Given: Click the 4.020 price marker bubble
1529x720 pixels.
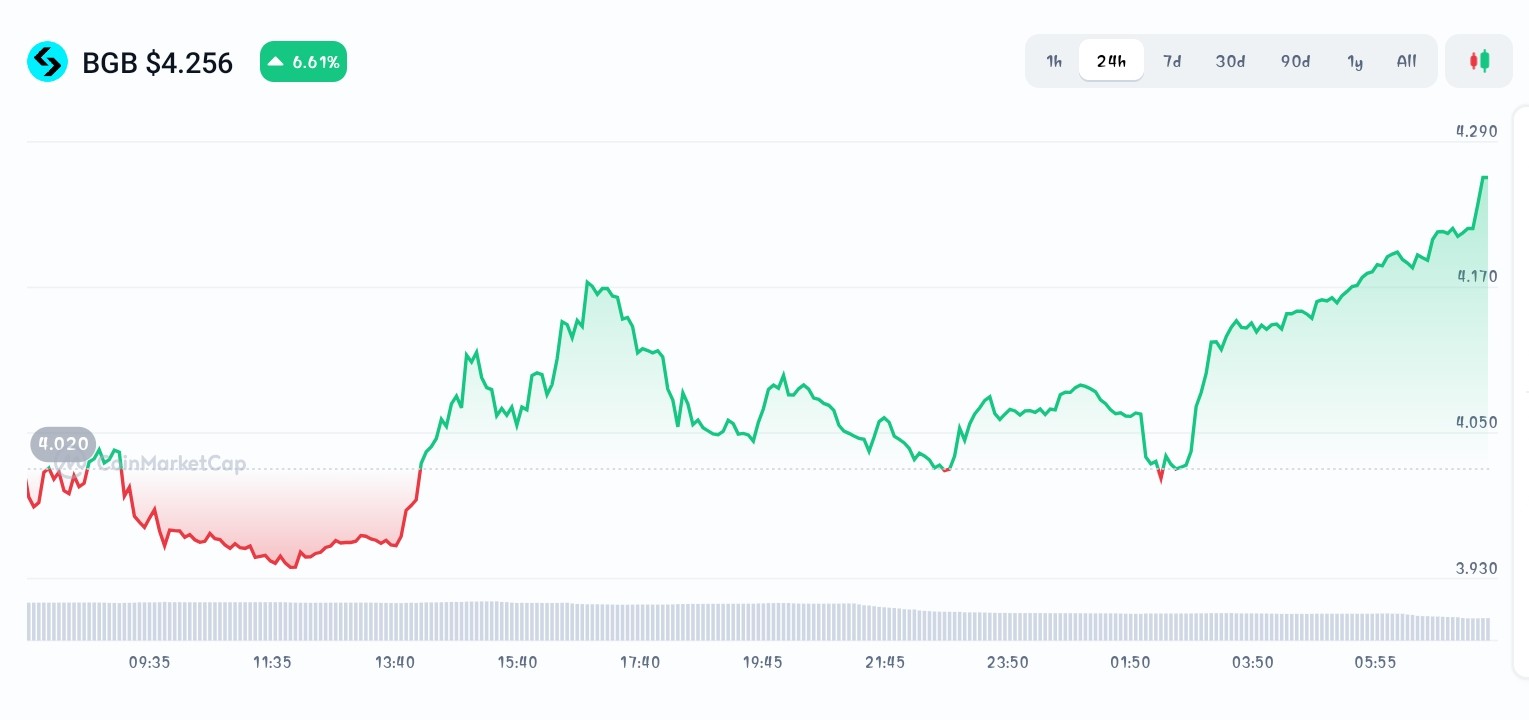Looking at the screenshot, I should click(63, 444).
